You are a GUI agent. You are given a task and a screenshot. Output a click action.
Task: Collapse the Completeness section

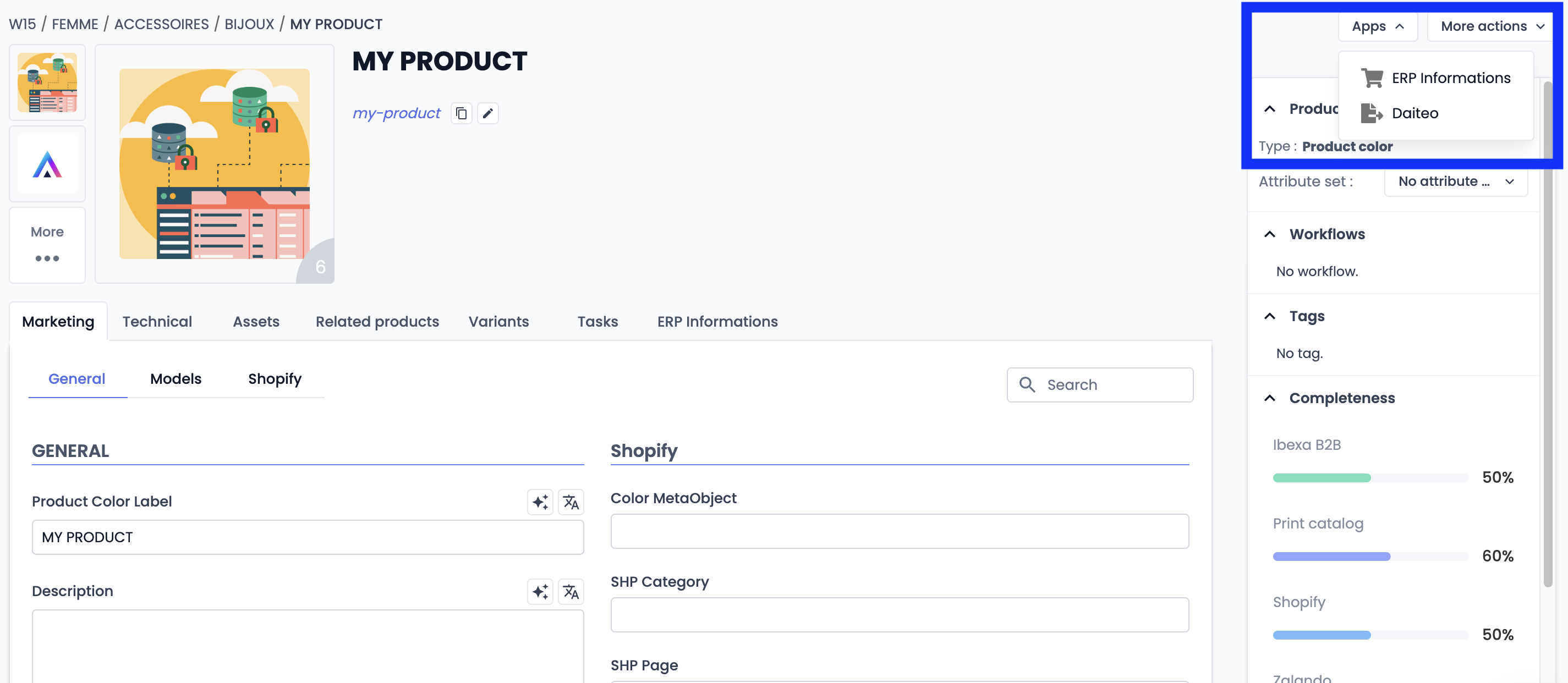pos(1270,398)
